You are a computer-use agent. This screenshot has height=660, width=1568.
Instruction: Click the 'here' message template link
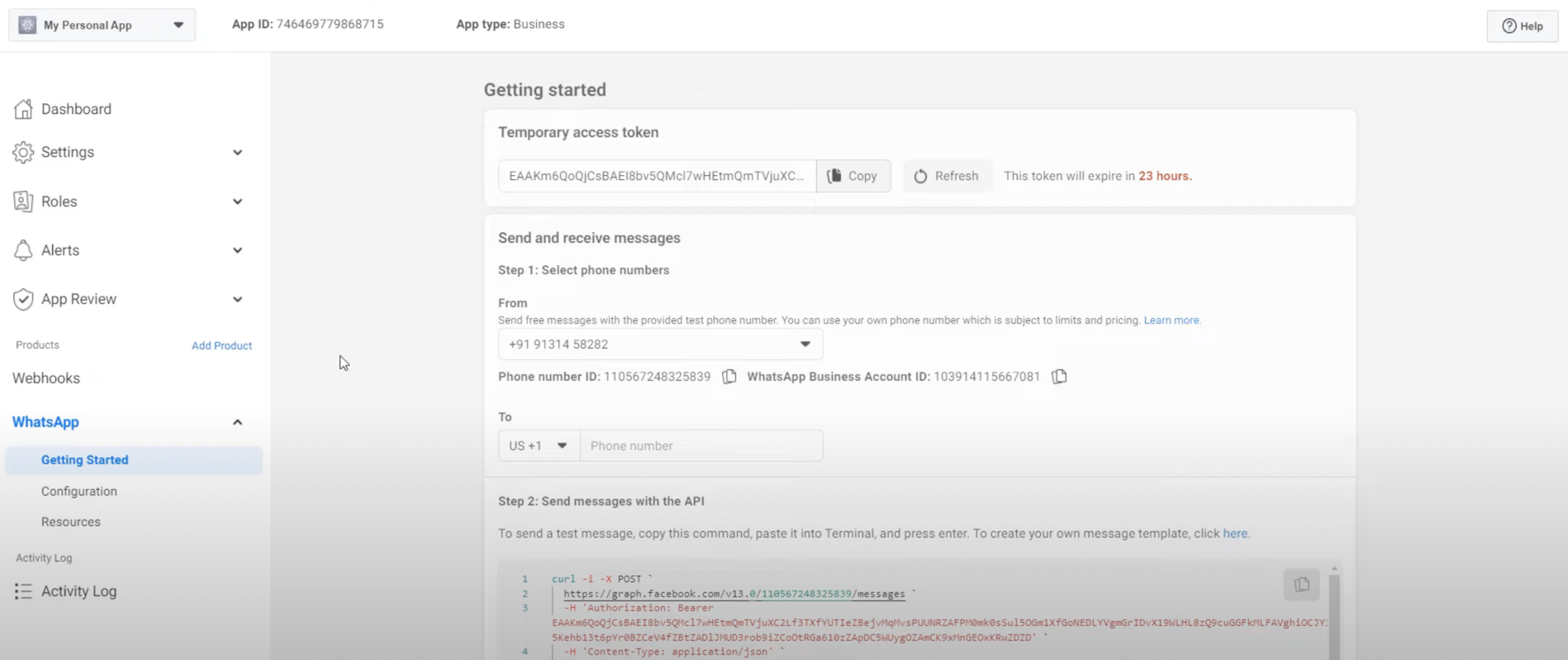pyautogui.click(x=1235, y=534)
